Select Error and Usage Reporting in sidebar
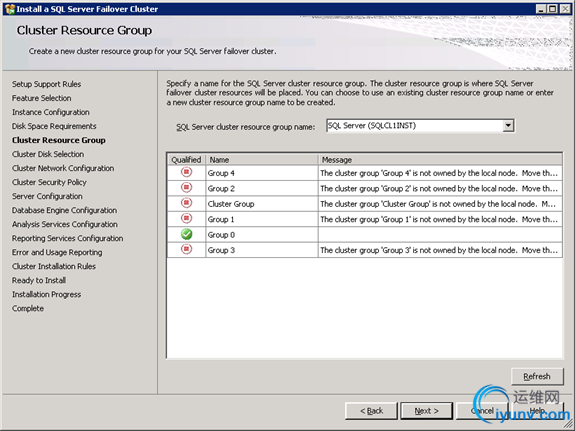The image size is (576, 431). coord(57,252)
